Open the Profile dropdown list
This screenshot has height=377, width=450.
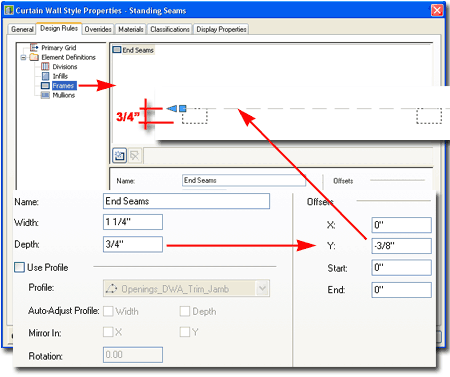[263, 288]
